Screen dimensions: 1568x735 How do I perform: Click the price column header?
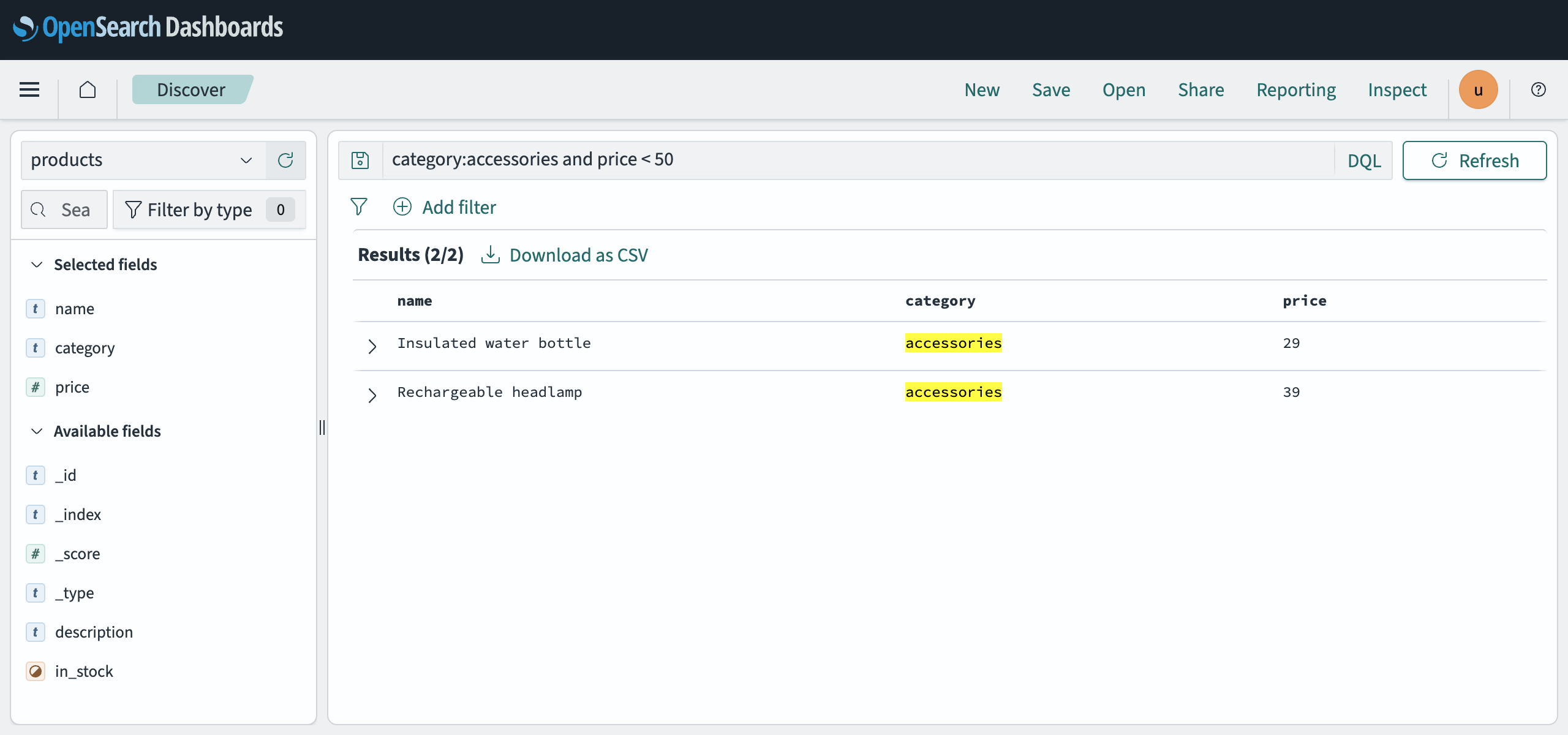(x=1305, y=301)
